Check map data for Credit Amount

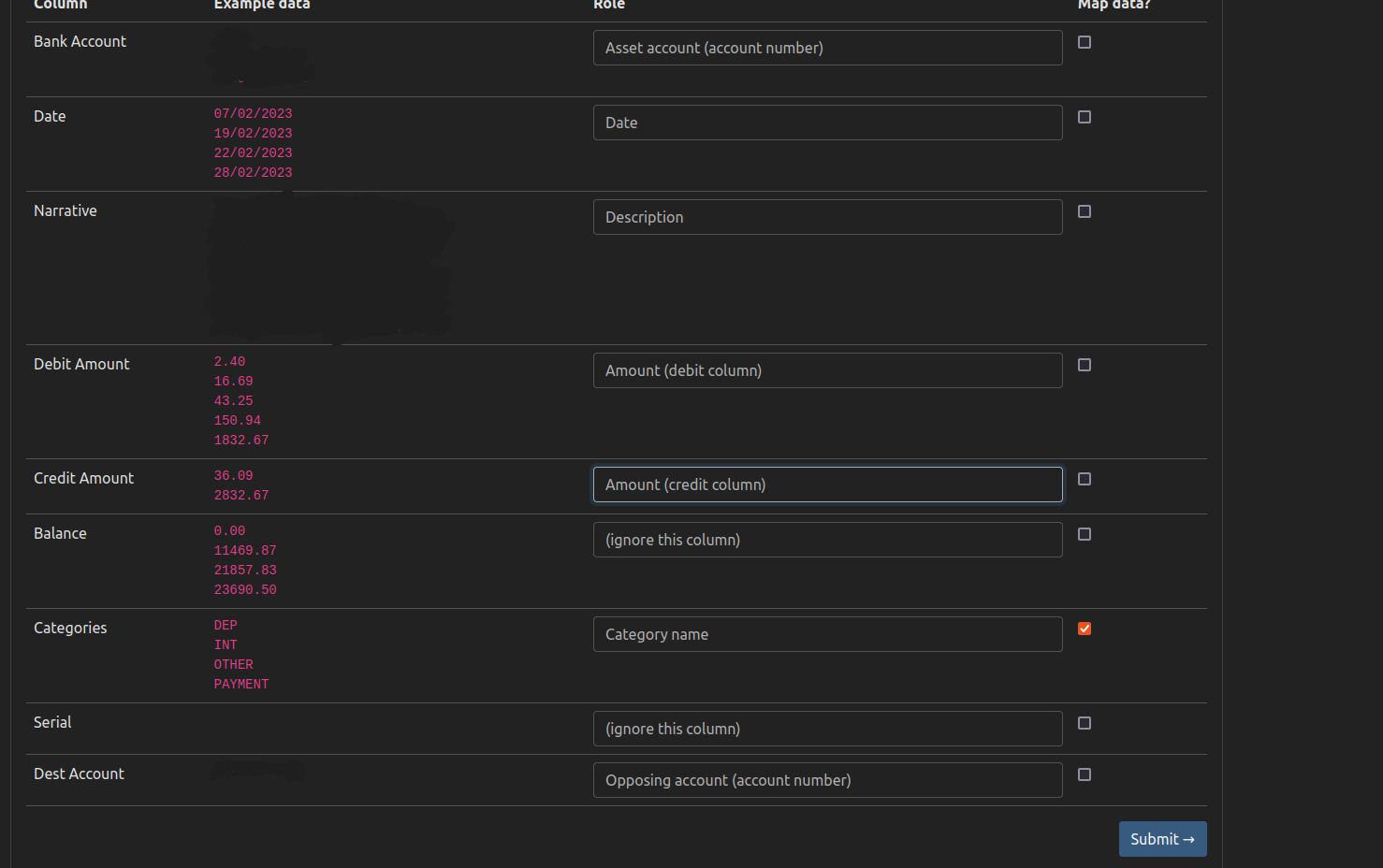click(x=1085, y=479)
